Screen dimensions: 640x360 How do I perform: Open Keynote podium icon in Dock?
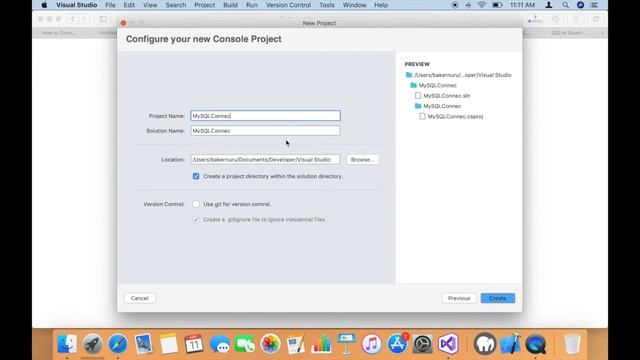347,344
